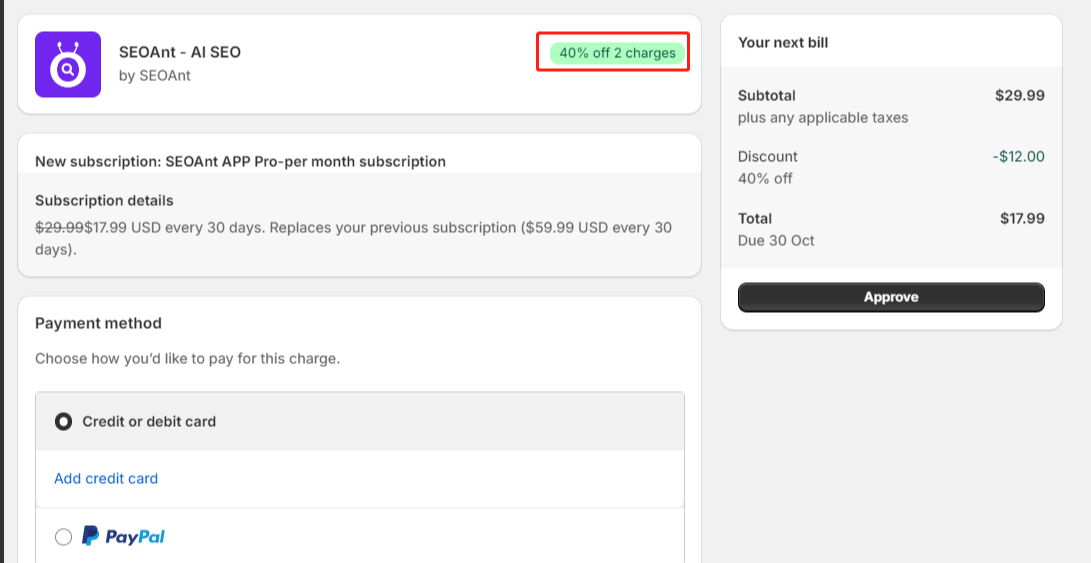Click the Subscription details label

(104, 200)
